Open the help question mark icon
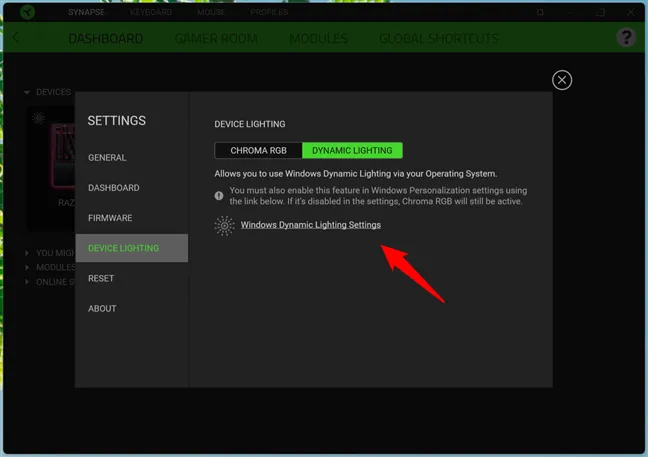 [624, 38]
